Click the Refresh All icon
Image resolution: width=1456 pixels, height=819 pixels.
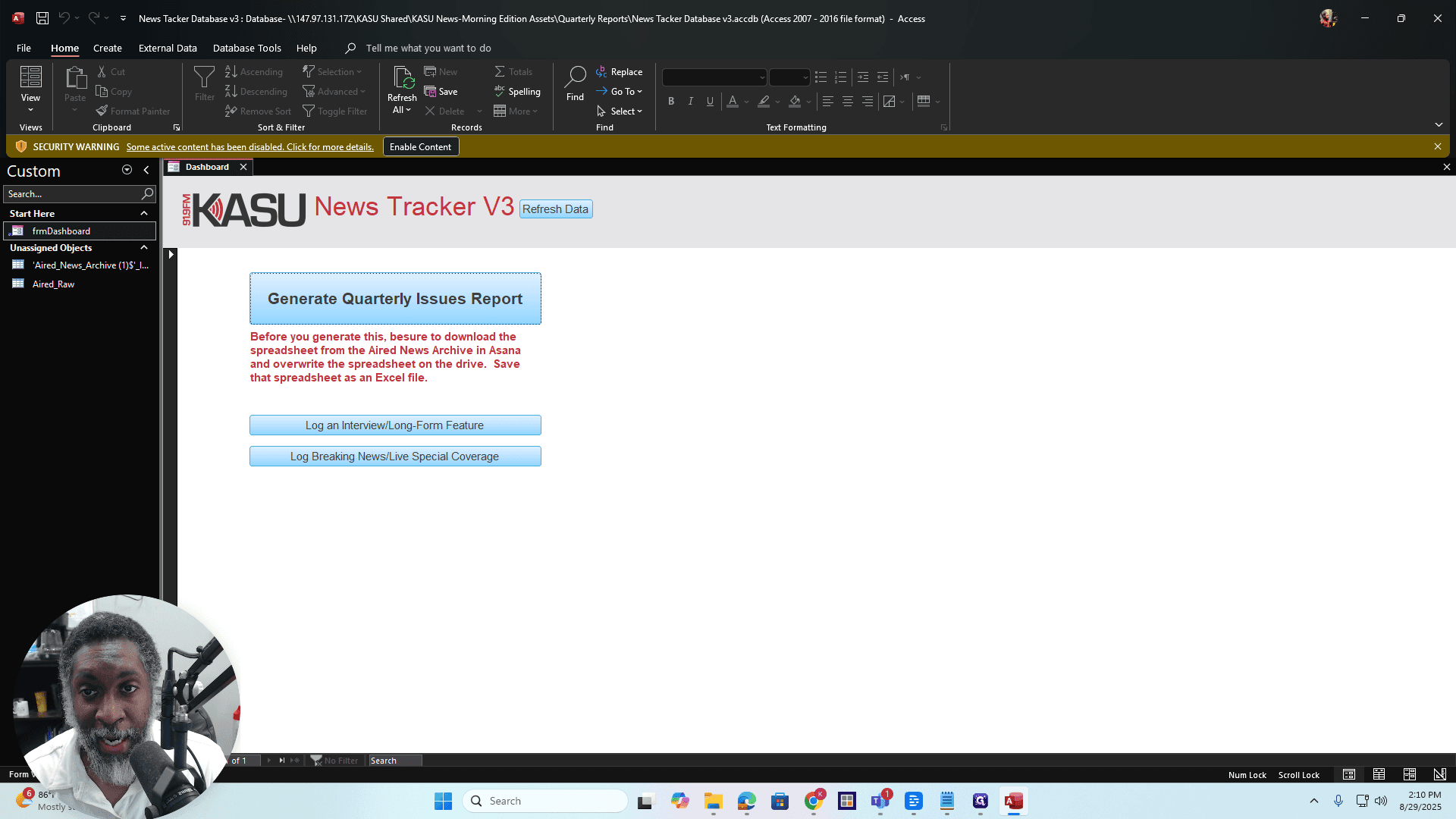402,89
